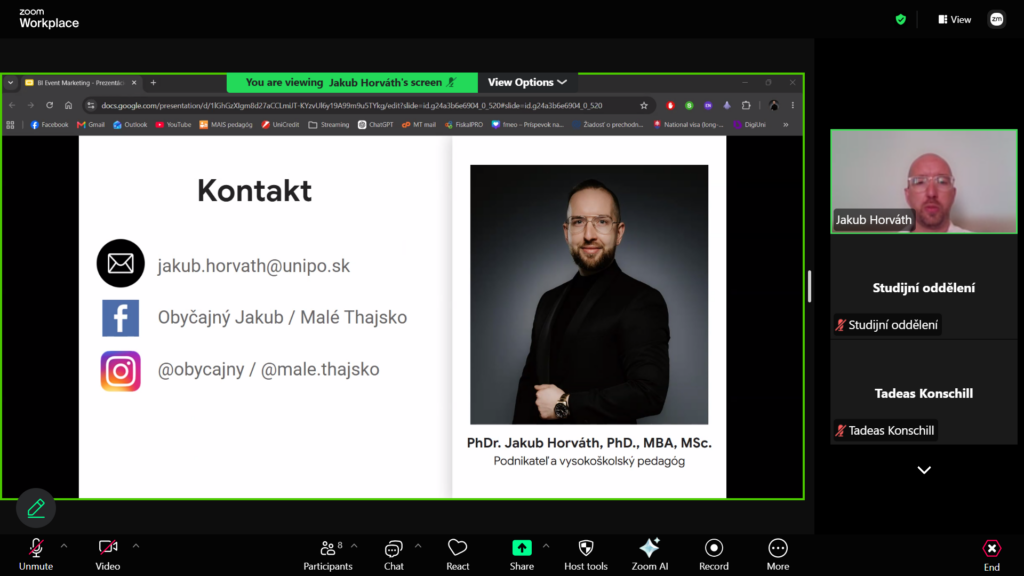
Task: Open the Streaming bookmarks folder
Action: point(329,125)
